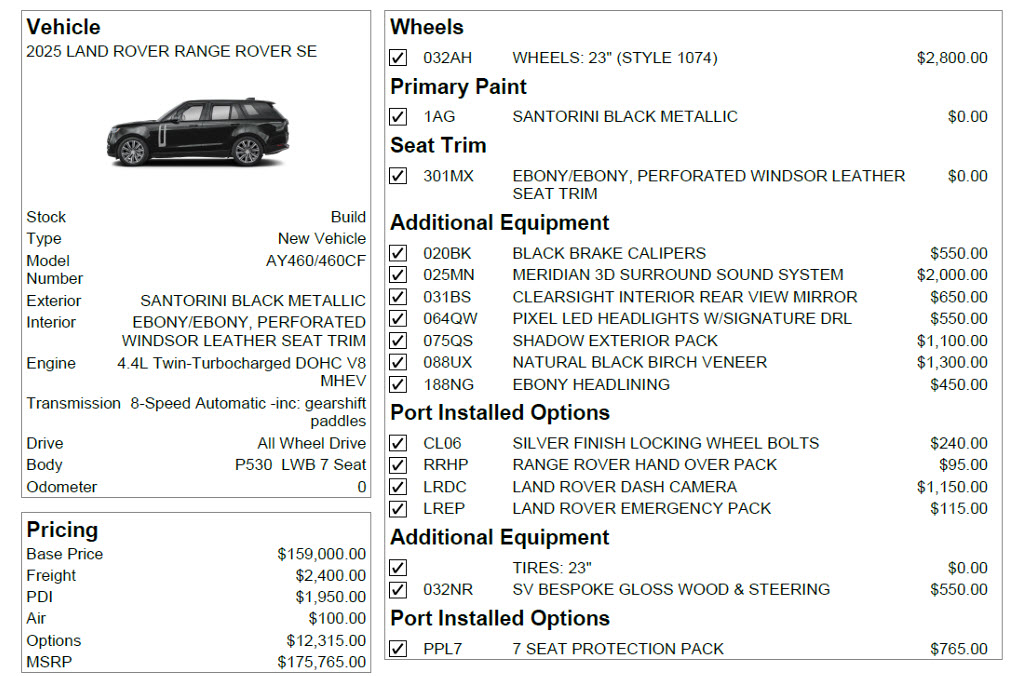
Task: Toggle Pixel LED Headlights checkbox
Action: (x=398, y=318)
